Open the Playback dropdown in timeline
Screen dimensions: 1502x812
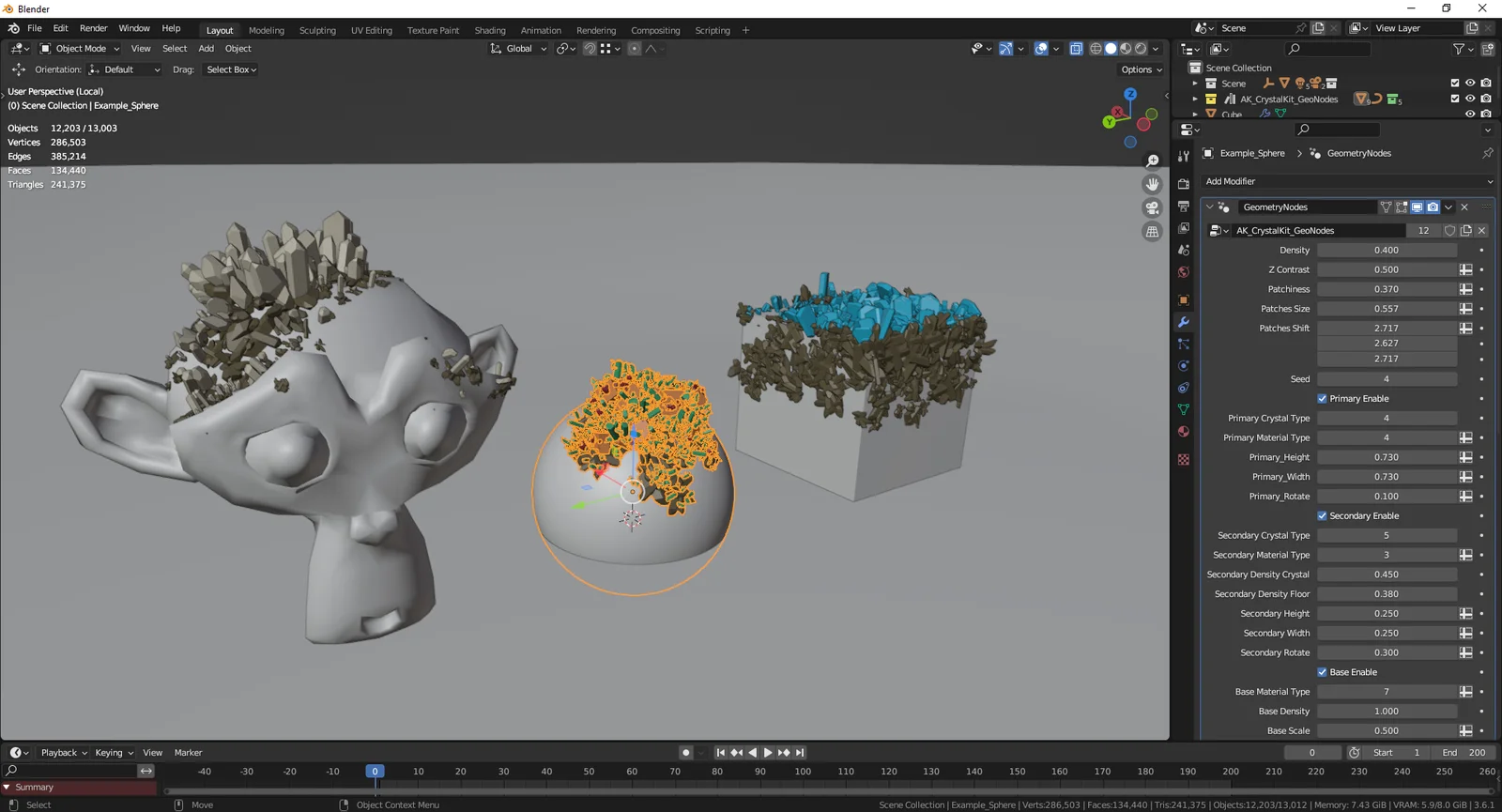(x=64, y=753)
